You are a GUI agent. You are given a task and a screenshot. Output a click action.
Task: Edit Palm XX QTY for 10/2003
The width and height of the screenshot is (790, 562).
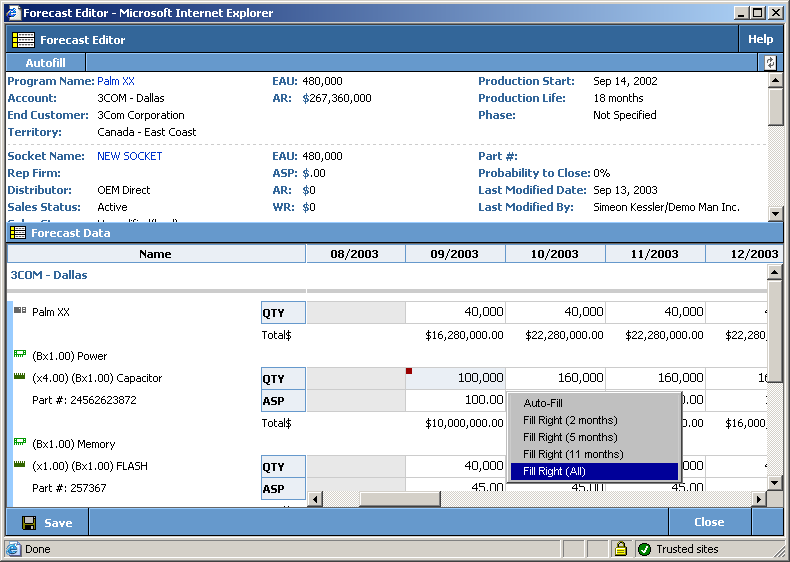pyautogui.click(x=555, y=313)
